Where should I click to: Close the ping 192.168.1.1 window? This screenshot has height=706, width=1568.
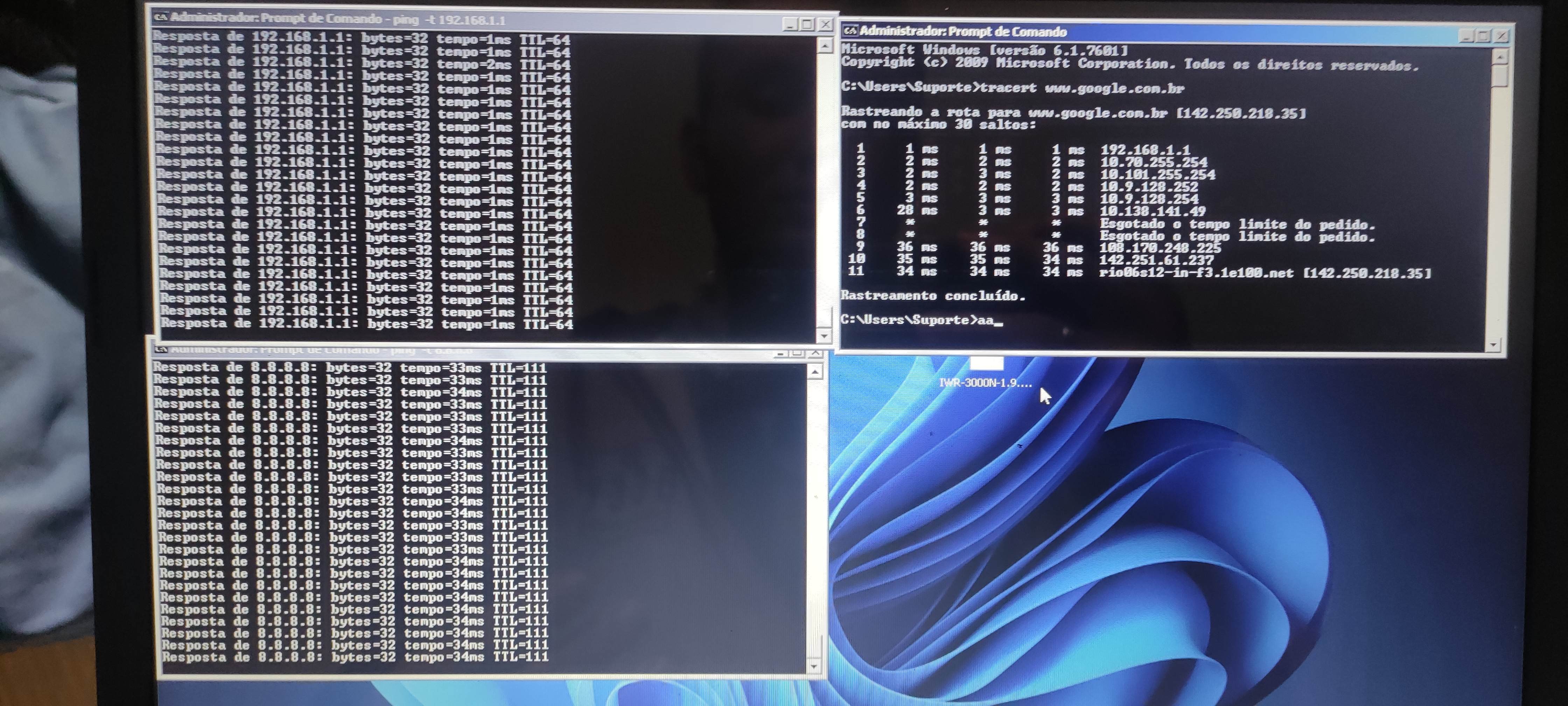click(x=825, y=25)
